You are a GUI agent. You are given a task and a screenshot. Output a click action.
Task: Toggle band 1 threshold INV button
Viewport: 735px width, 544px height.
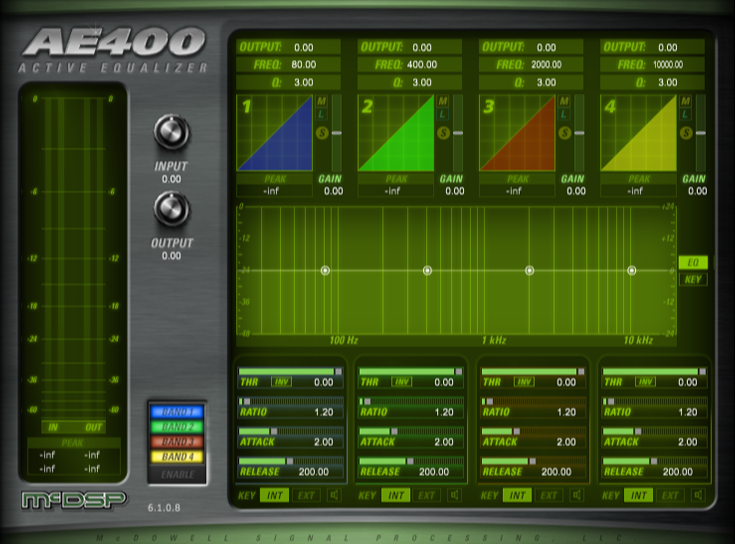(x=281, y=382)
